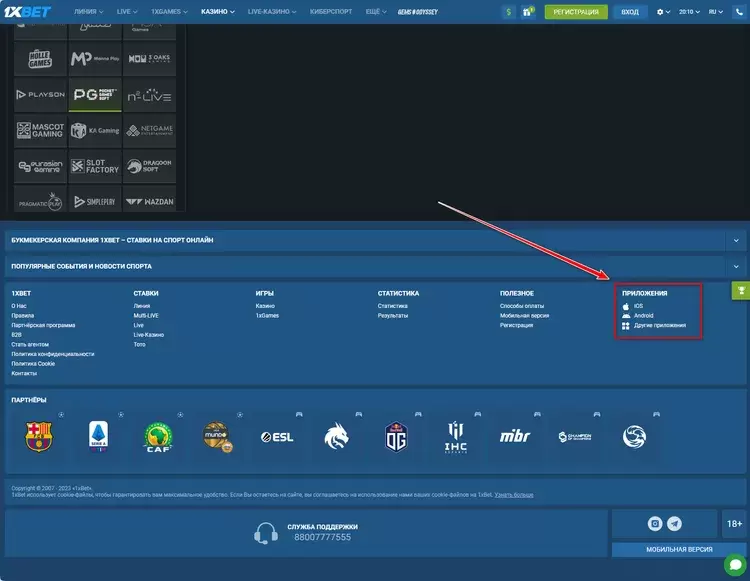The image size is (750, 581).
Task: Click the CAF partner logo
Action: coord(158,437)
